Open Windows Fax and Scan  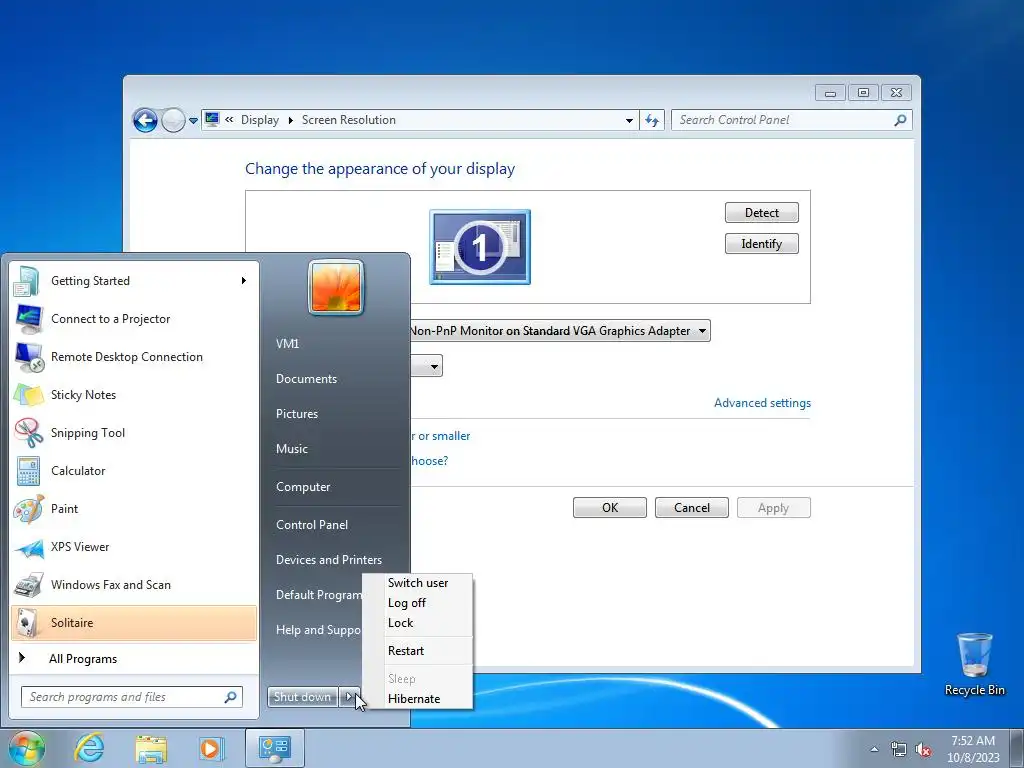133,584
